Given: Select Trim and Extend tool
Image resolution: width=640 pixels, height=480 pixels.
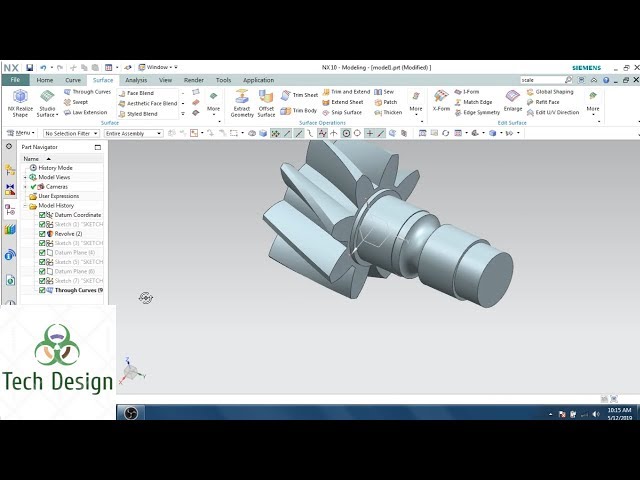Looking at the screenshot, I should coord(346,92).
